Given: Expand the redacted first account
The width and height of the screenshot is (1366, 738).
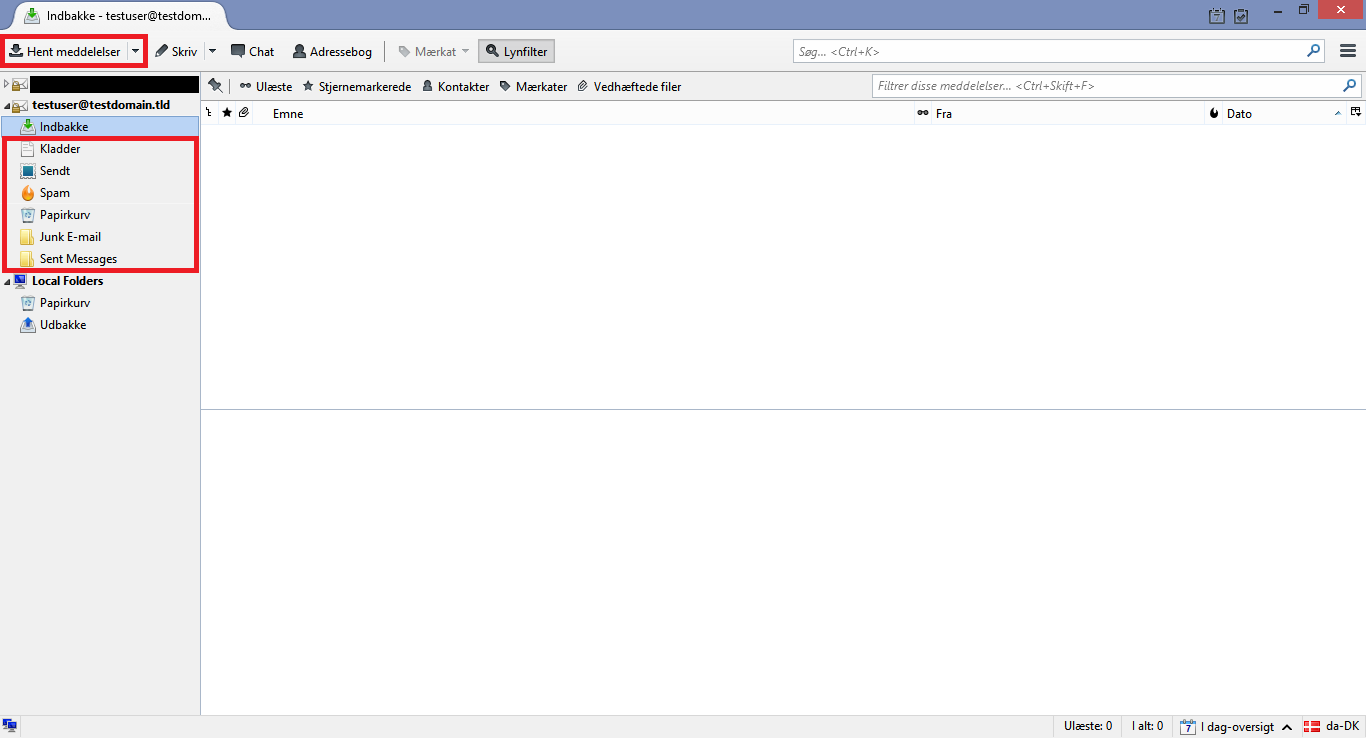Looking at the screenshot, I should pos(6,84).
